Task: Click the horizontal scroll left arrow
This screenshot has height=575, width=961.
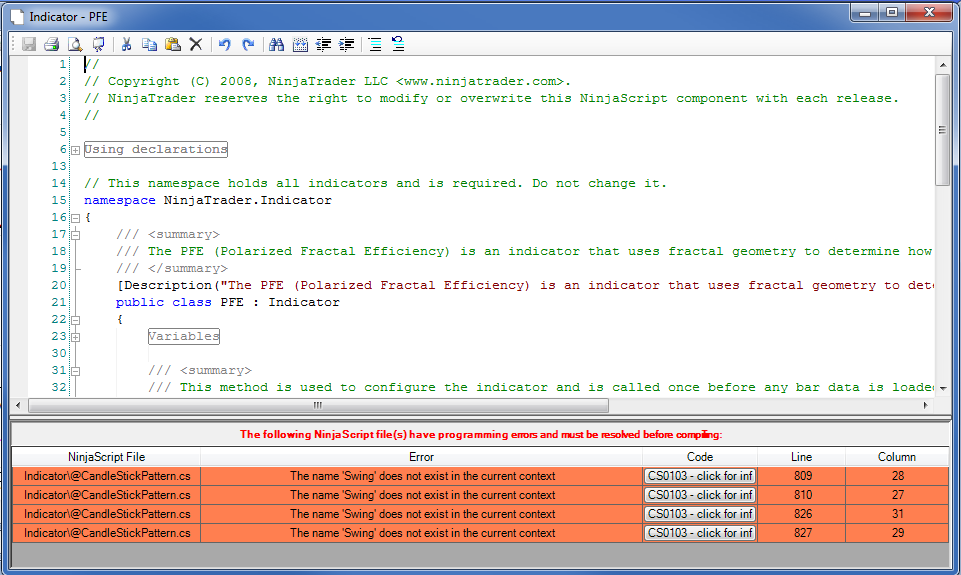Action: pos(18,405)
